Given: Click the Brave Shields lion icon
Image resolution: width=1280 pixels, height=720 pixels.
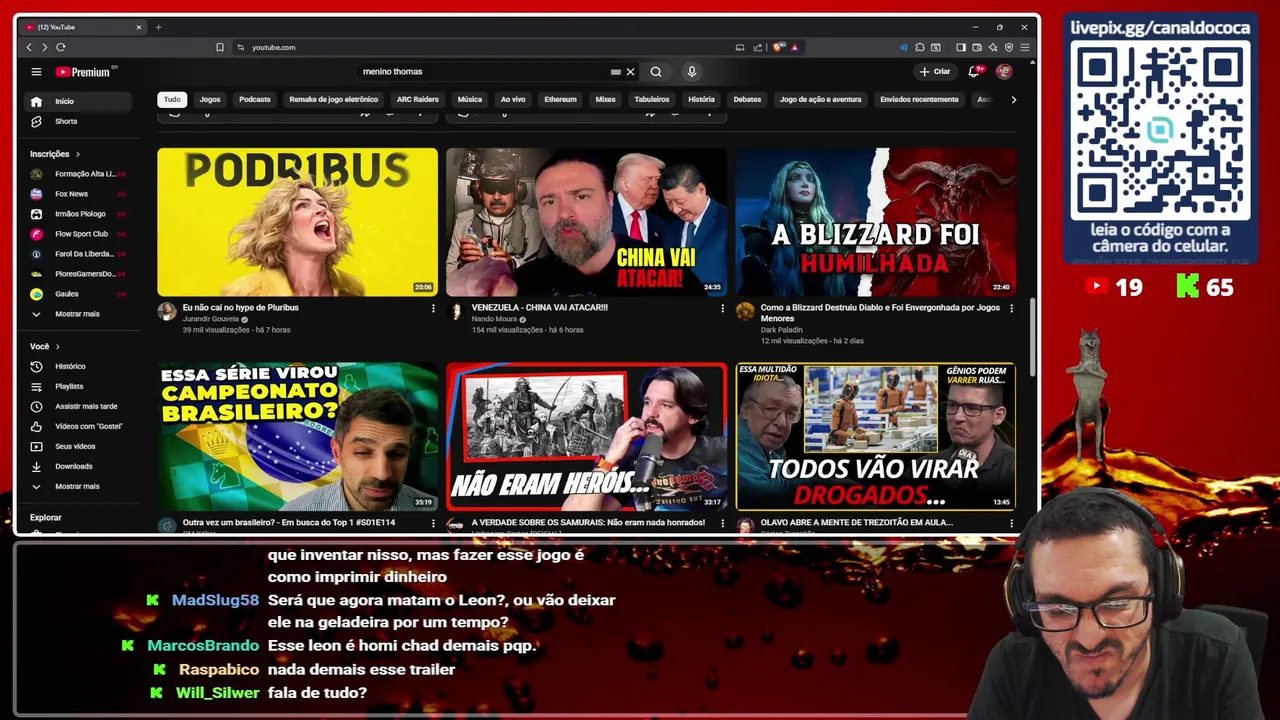Looking at the screenshot, I should (779, 47).
